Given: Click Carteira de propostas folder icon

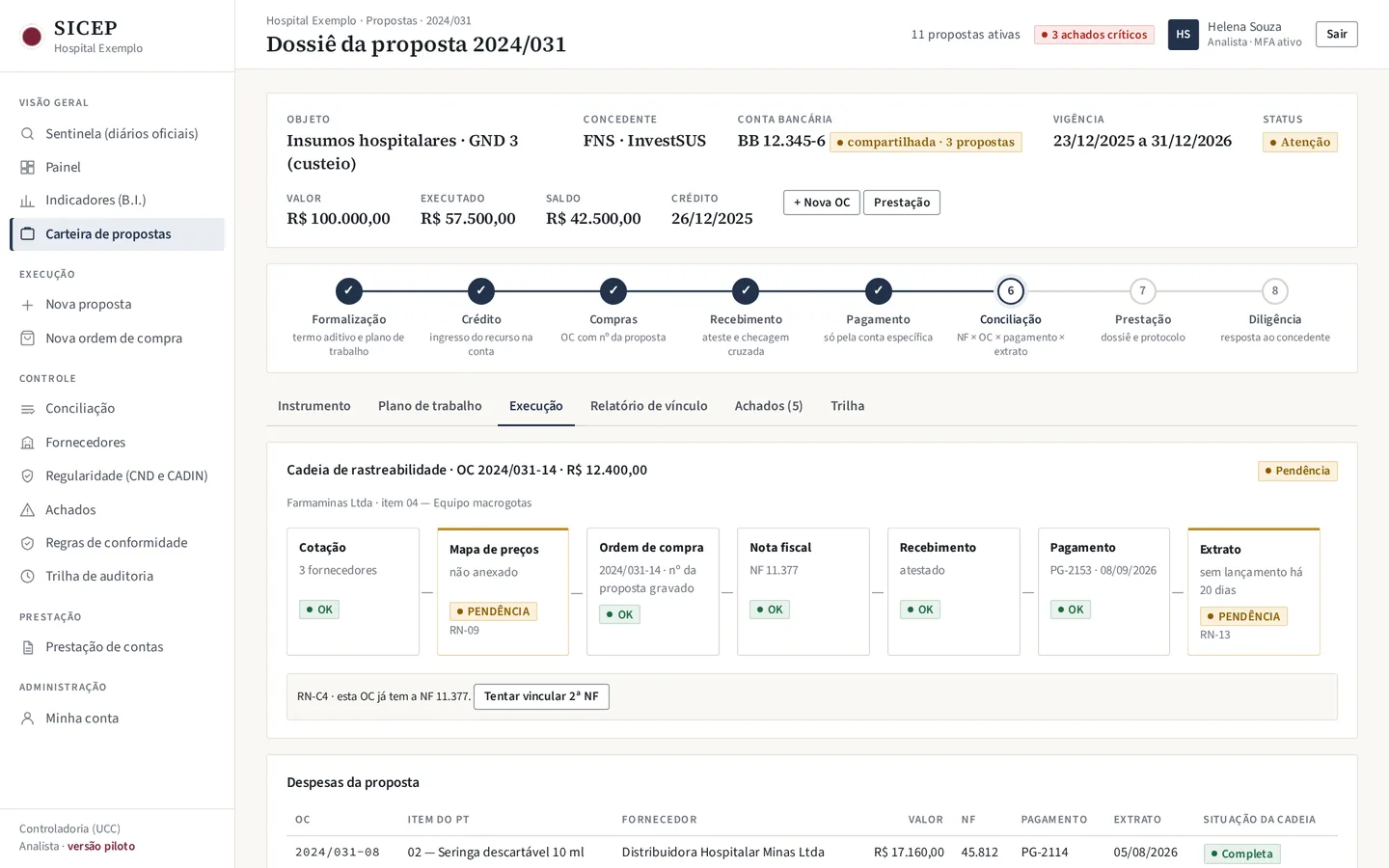Looking at the screenshot, I should point(28,234).
